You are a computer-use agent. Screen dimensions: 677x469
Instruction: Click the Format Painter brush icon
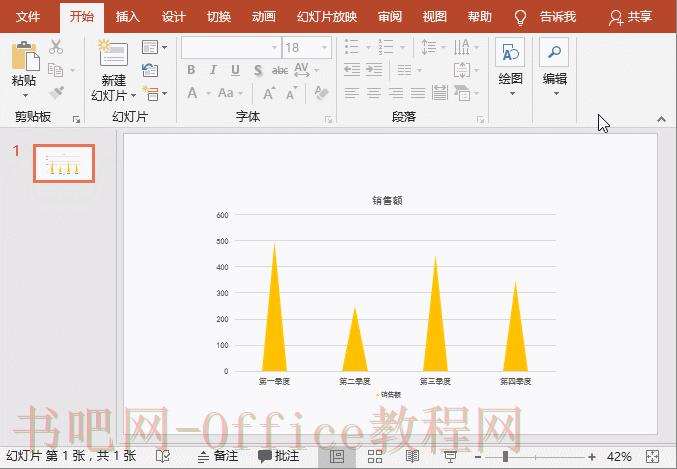[x=57, y=92]
